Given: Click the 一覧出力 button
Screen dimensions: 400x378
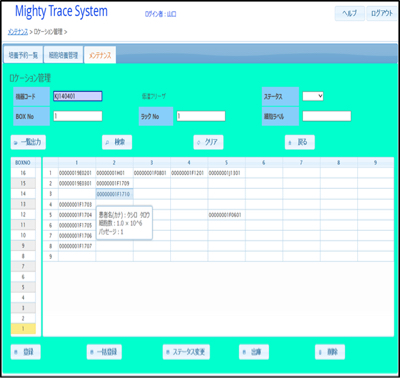Looking at the screenshot, I should click(28, 142).
